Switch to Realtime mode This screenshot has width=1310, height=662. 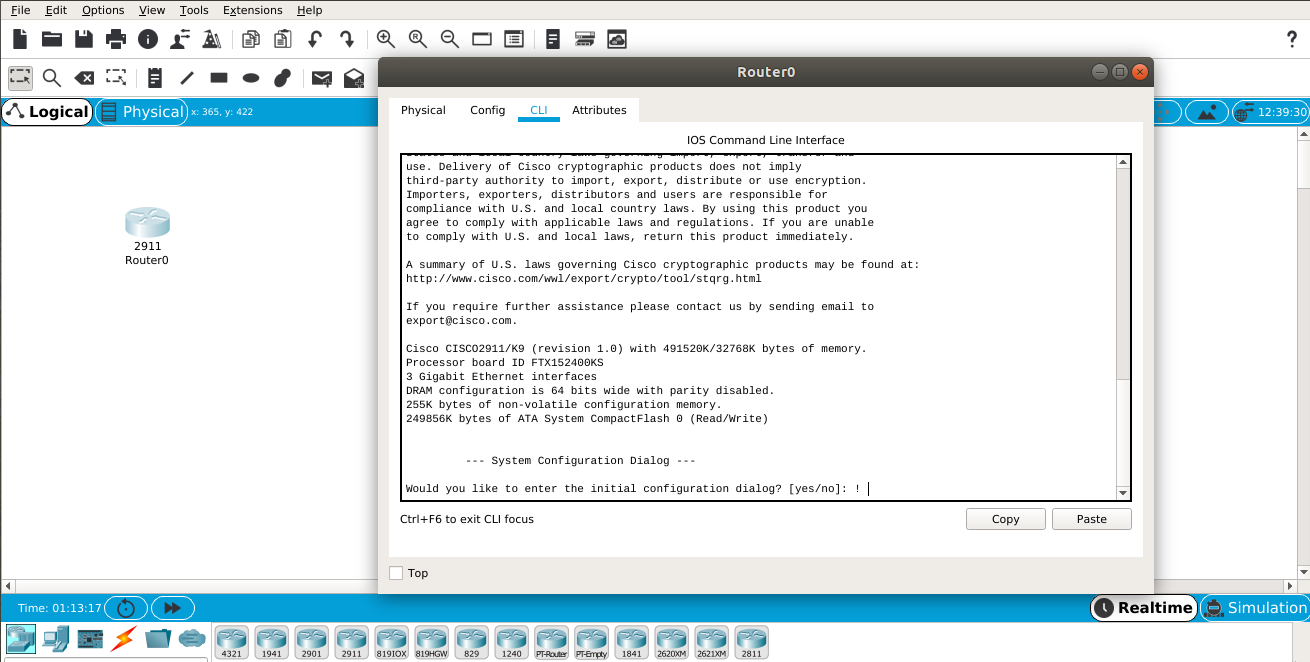point(1144,607)
